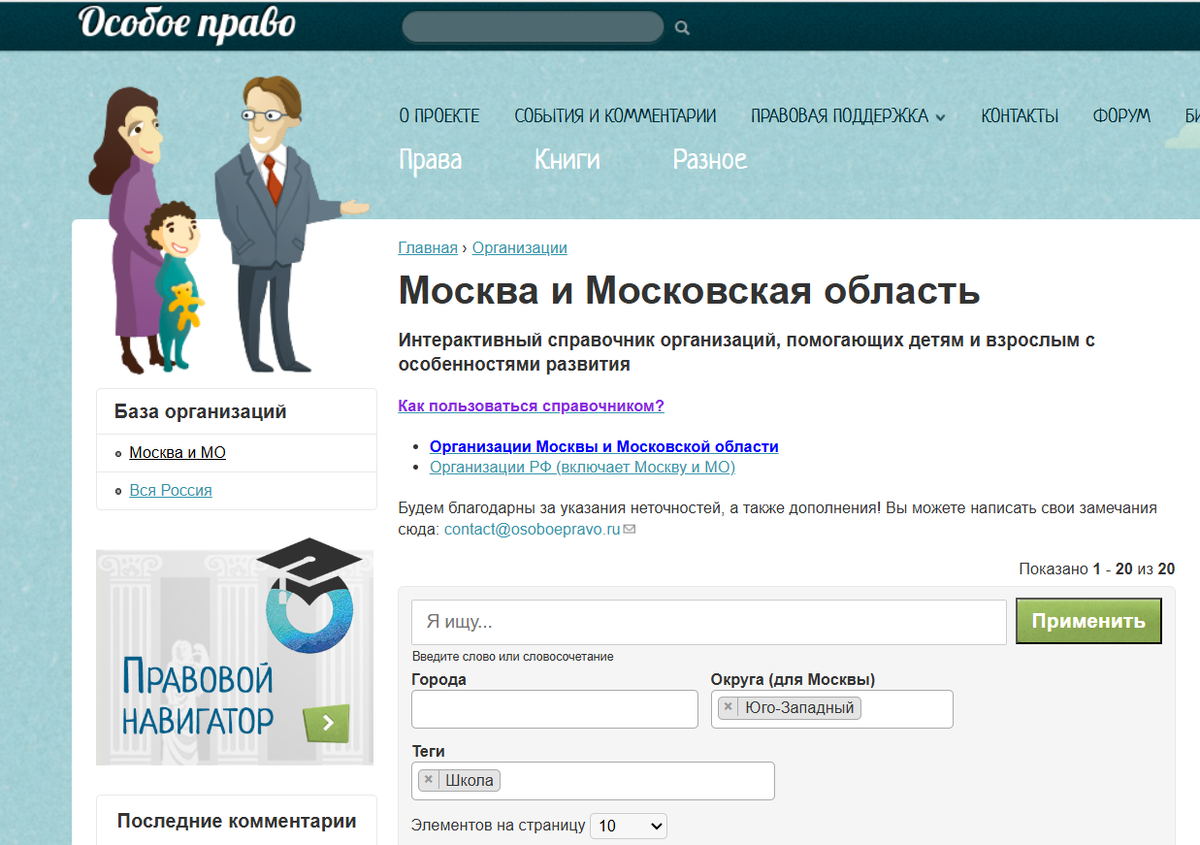Open the Города selection field

point(554,709)
